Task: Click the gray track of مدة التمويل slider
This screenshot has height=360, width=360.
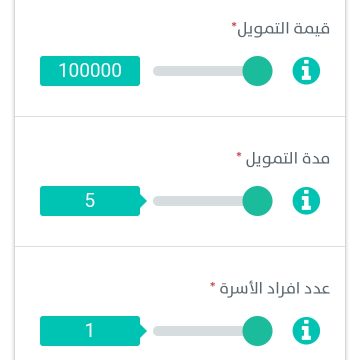Action: coord(198,201)
